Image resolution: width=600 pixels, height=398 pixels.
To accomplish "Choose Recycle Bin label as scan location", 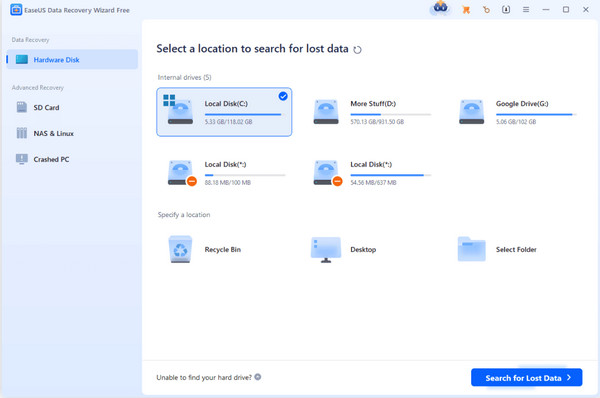I will [x=223, y=250].
